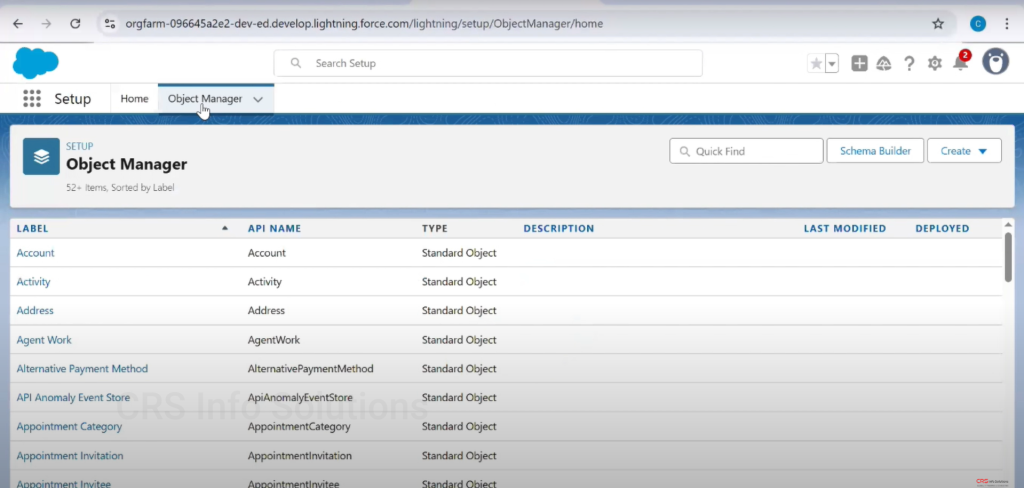This screenshot has height=488, width=1024.
Task: Click the Global Actions plus icon
Action: click(859, 63)
